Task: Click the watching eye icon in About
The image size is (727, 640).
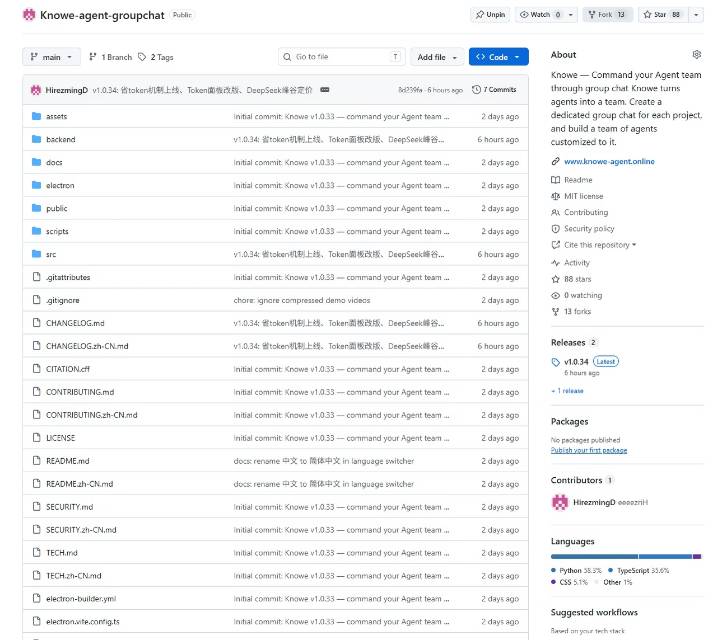Action: 555,295
